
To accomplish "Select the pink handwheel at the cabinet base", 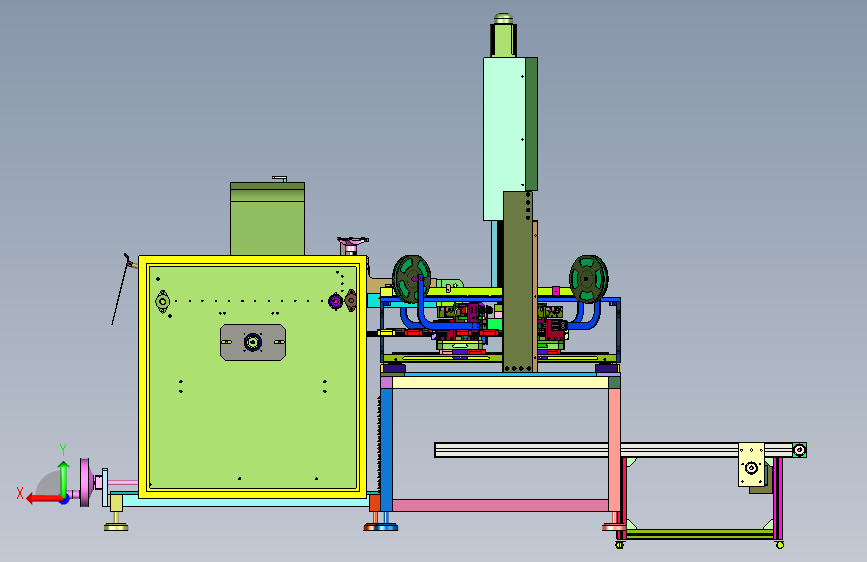I will [85, 482].
